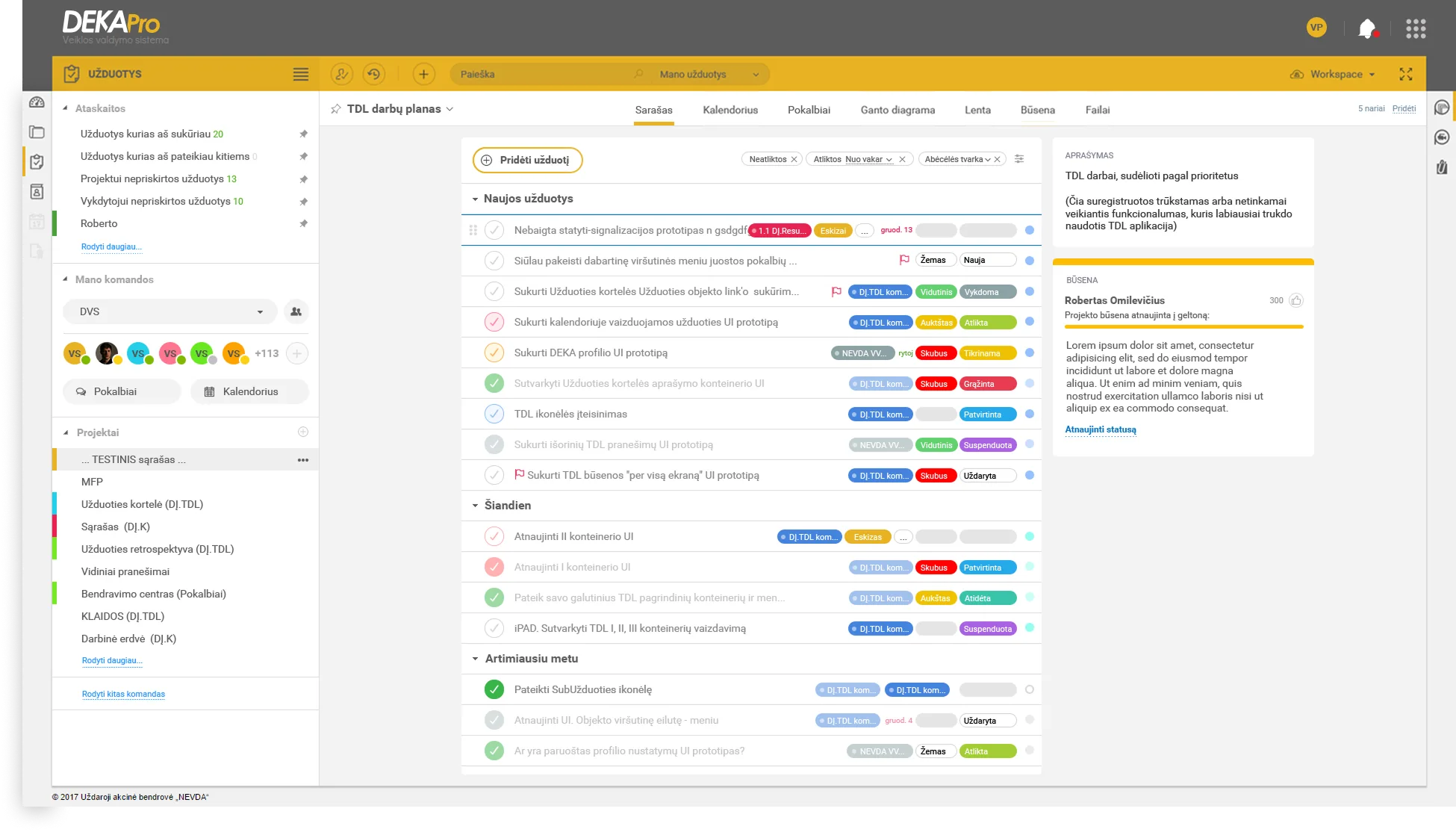Click blue status dot on Nebaigta statyti task
The image size is (1456, 832).
pos(1030,230)
